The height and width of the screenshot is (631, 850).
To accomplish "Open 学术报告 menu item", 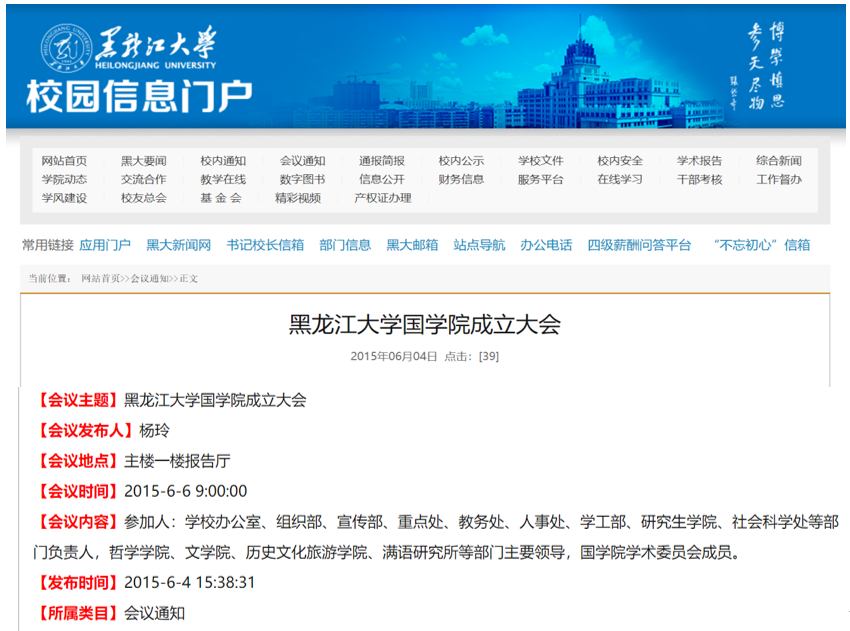I will (x=699, y=161).
